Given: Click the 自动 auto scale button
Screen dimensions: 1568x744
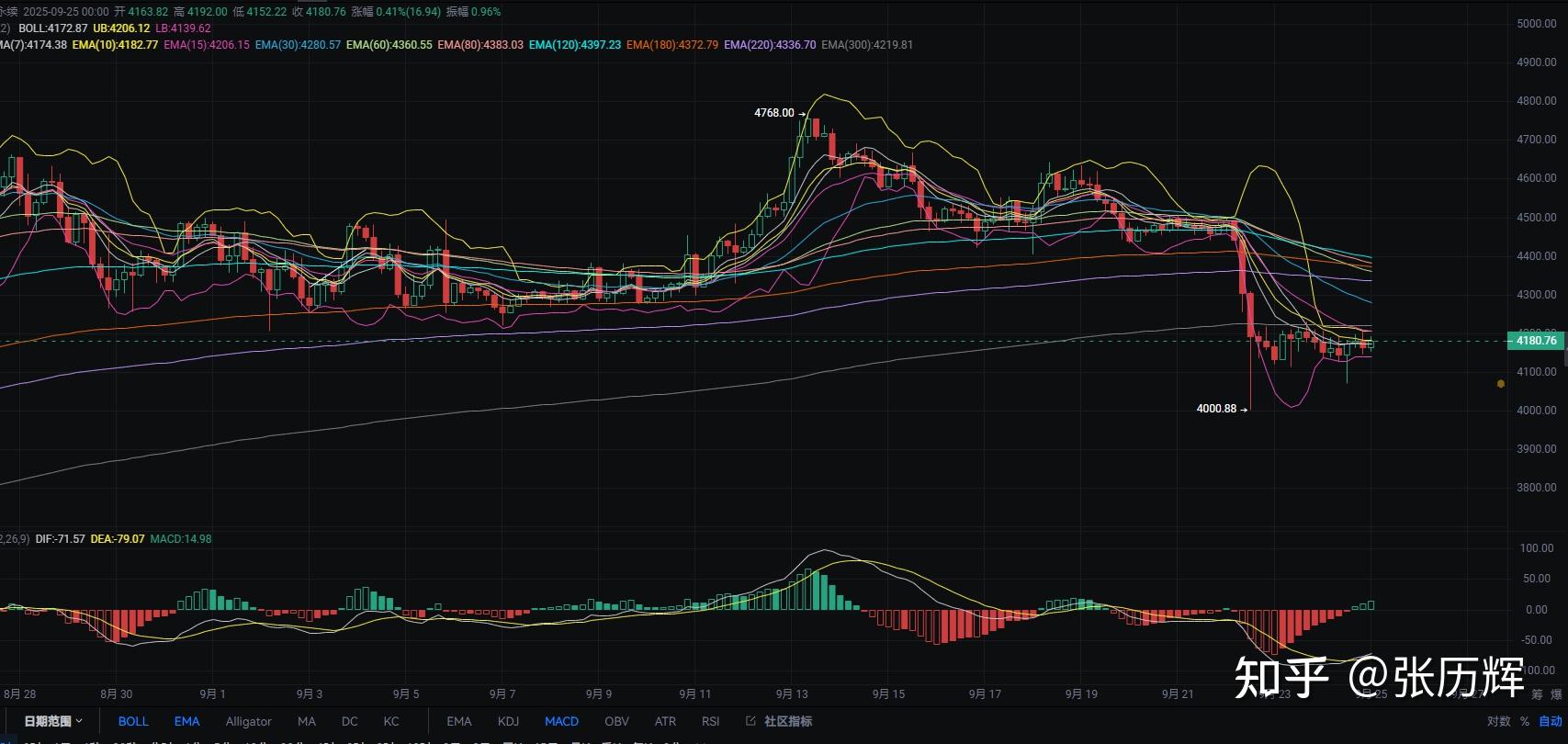Looking at the screenshot, I should click(1550, 721).
